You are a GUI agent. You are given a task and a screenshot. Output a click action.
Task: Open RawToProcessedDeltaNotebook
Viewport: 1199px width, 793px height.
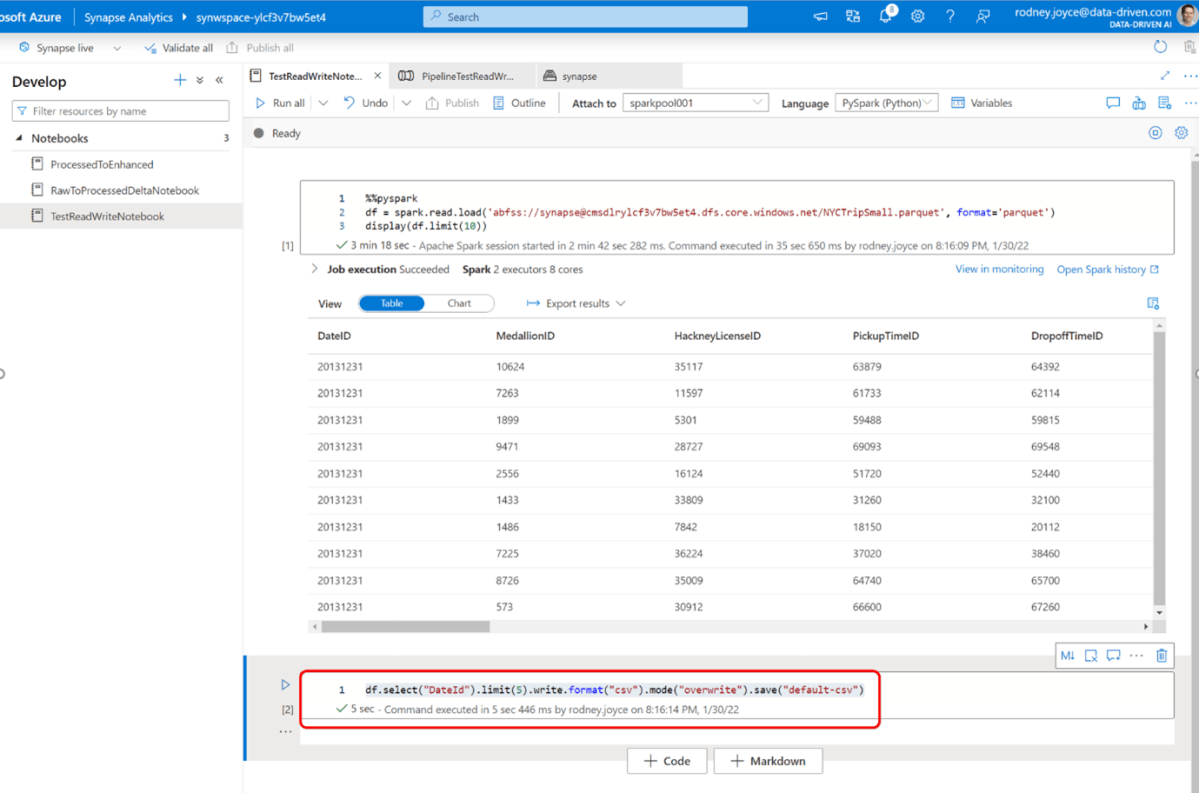pos(125,190)
